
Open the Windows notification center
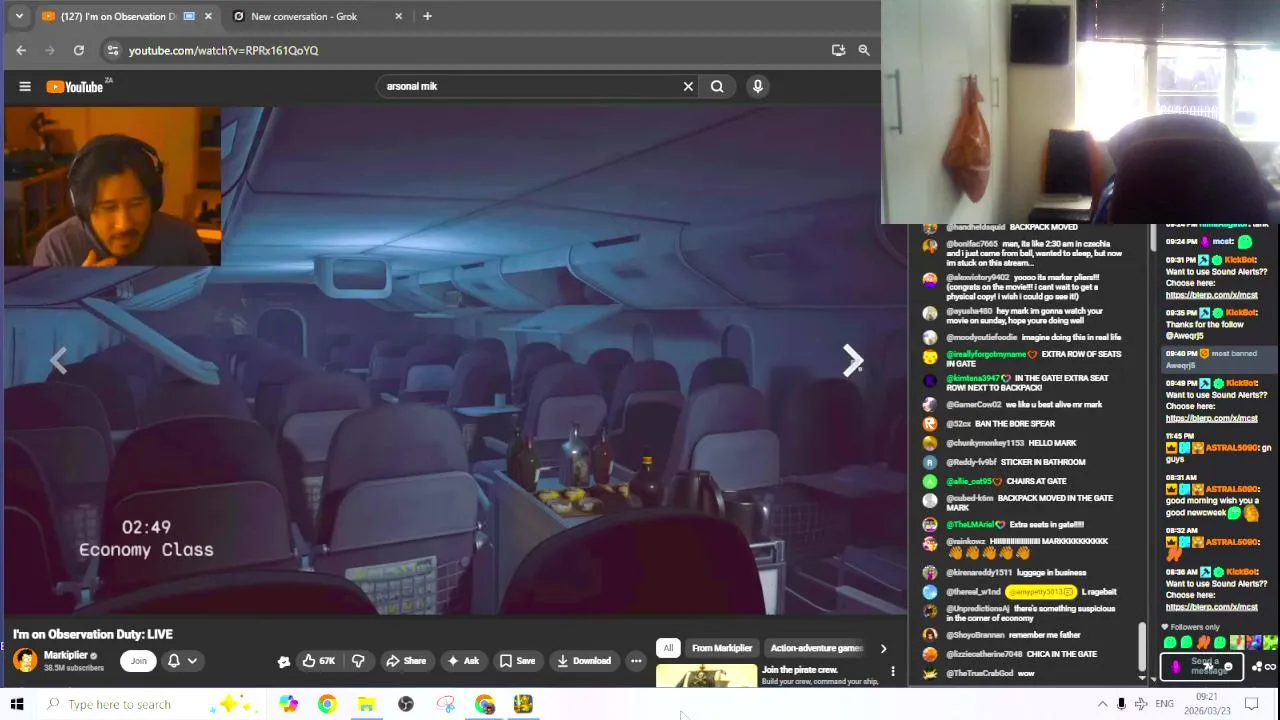[x=1251, y=704]
